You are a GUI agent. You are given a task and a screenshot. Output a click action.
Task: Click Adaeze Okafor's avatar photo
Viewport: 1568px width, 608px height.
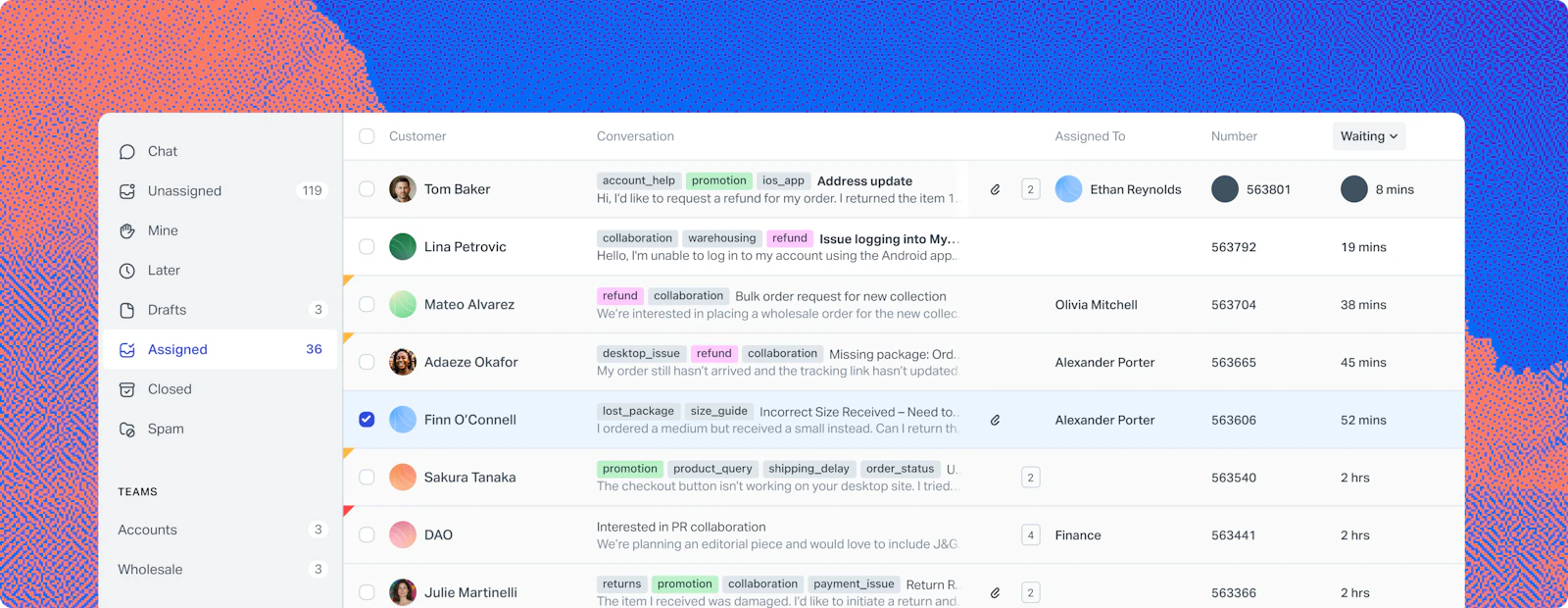click(403, 362)
